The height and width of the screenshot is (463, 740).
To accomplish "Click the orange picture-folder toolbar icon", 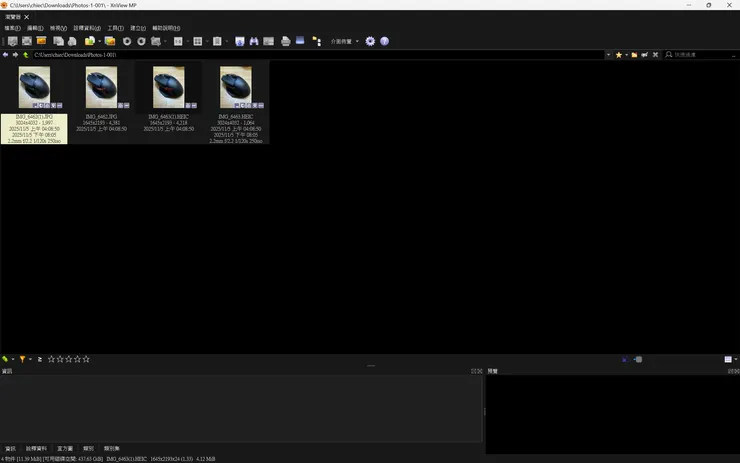I will pos(110,42).
